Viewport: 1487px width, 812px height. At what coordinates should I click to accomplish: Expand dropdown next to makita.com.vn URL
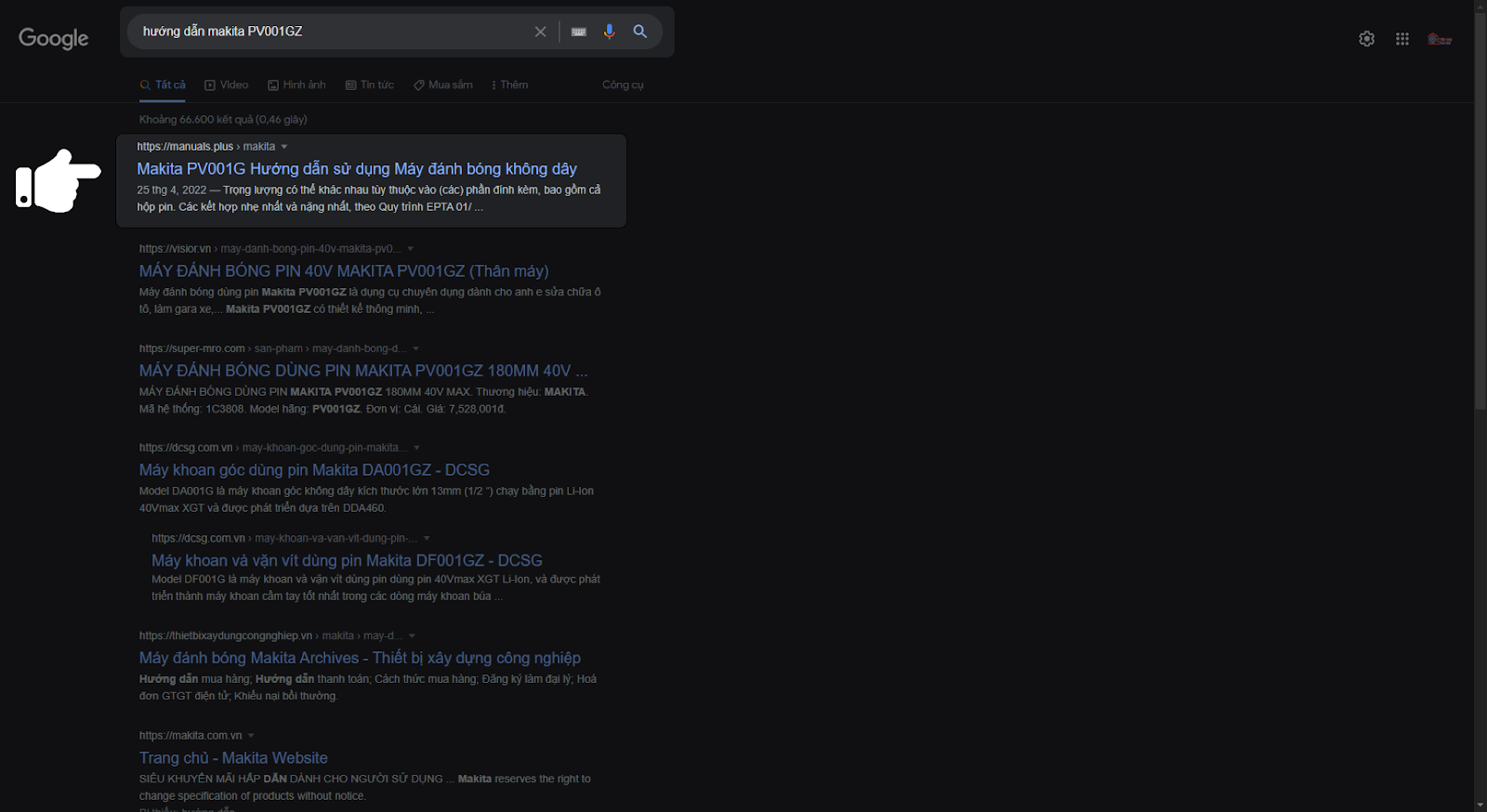[251, 736]
